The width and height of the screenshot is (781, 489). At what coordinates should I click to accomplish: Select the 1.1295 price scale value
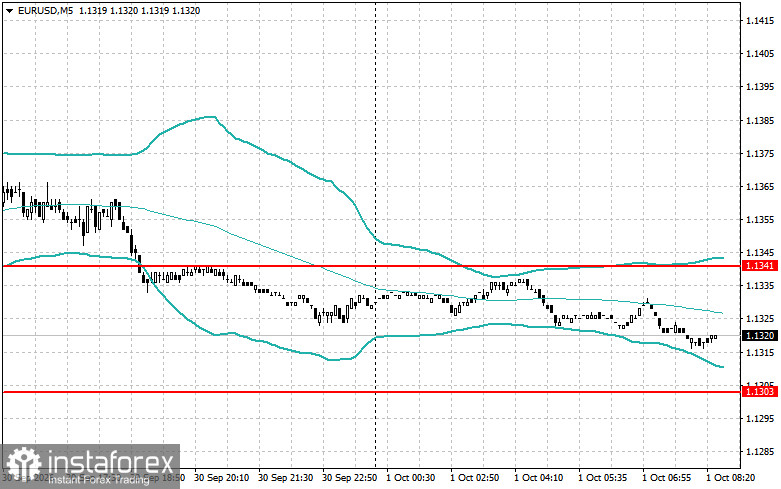coord(760,419)
